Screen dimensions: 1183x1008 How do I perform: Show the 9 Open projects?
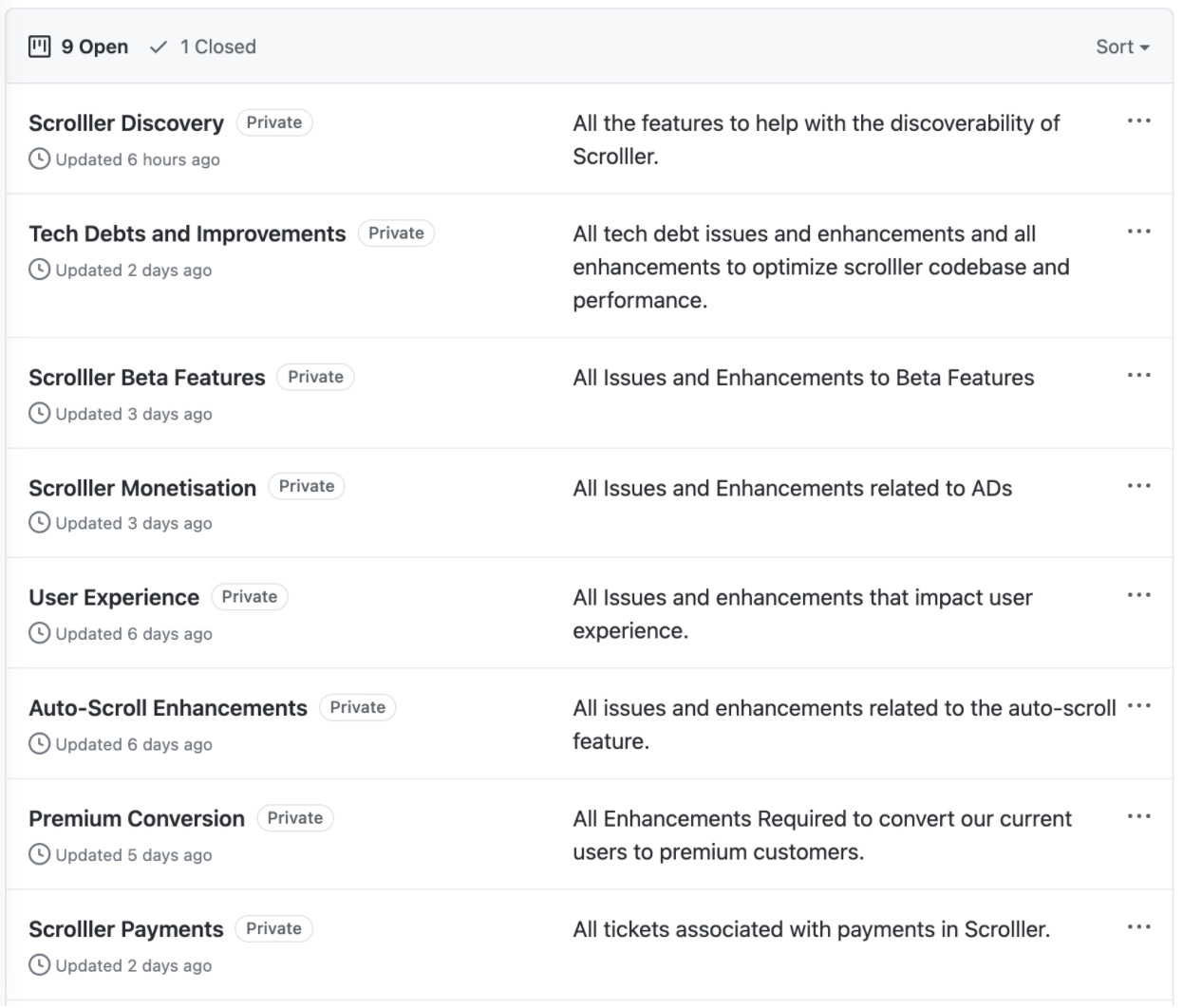point(79,47)
